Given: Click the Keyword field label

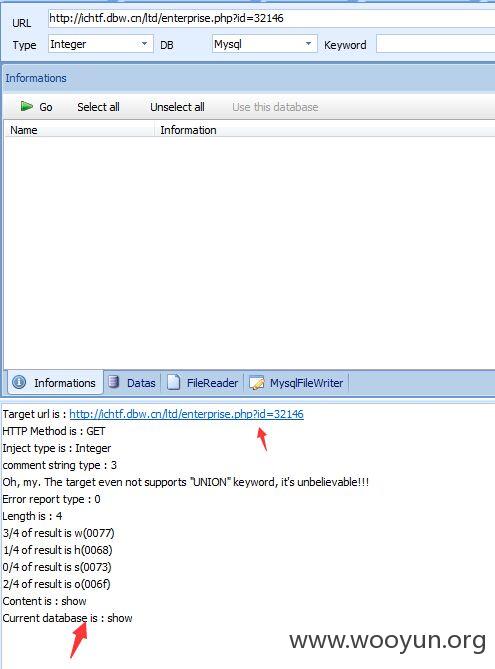Looking at the screenshot, I should click(x=345, y=45).
